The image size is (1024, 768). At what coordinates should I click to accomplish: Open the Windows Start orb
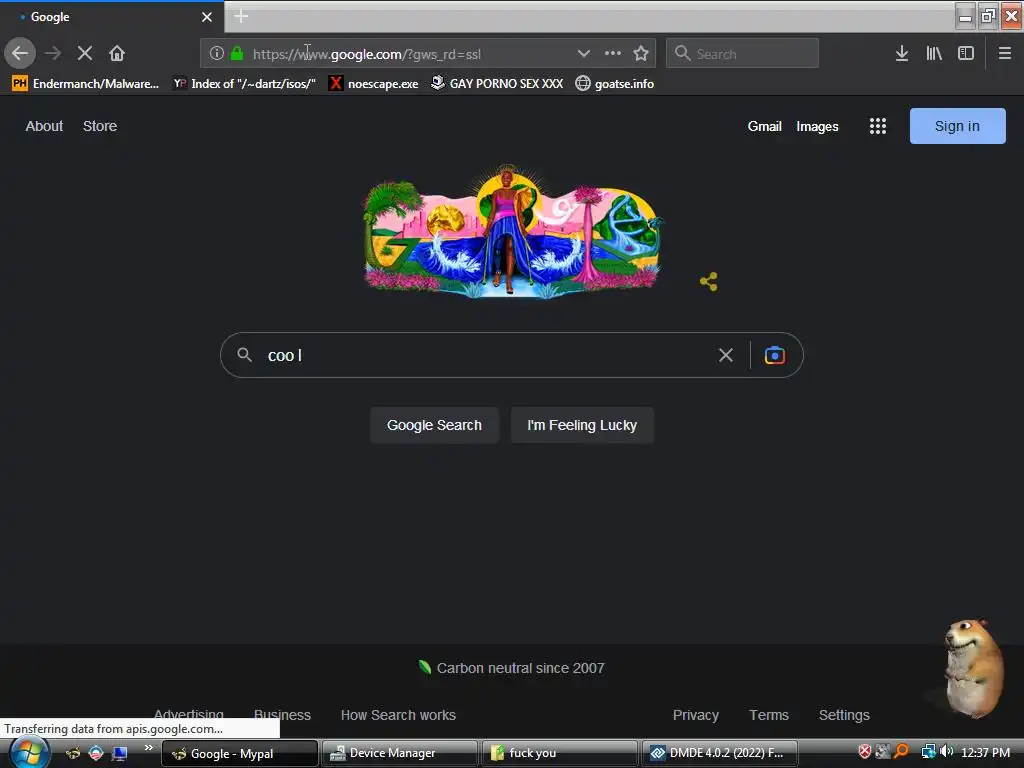28,753
